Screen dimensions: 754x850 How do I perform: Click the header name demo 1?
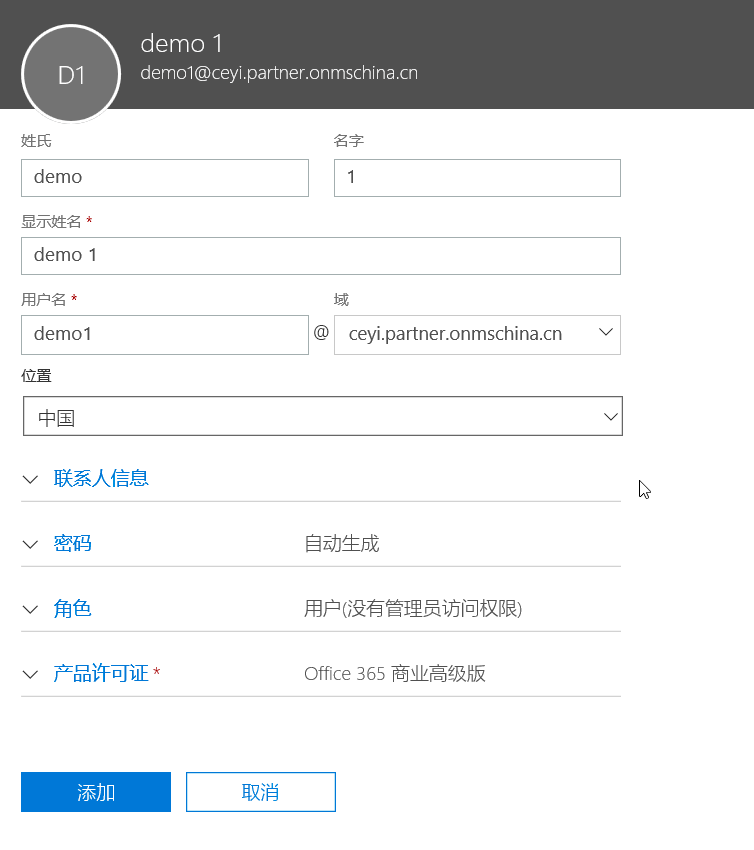click(182, 43)
